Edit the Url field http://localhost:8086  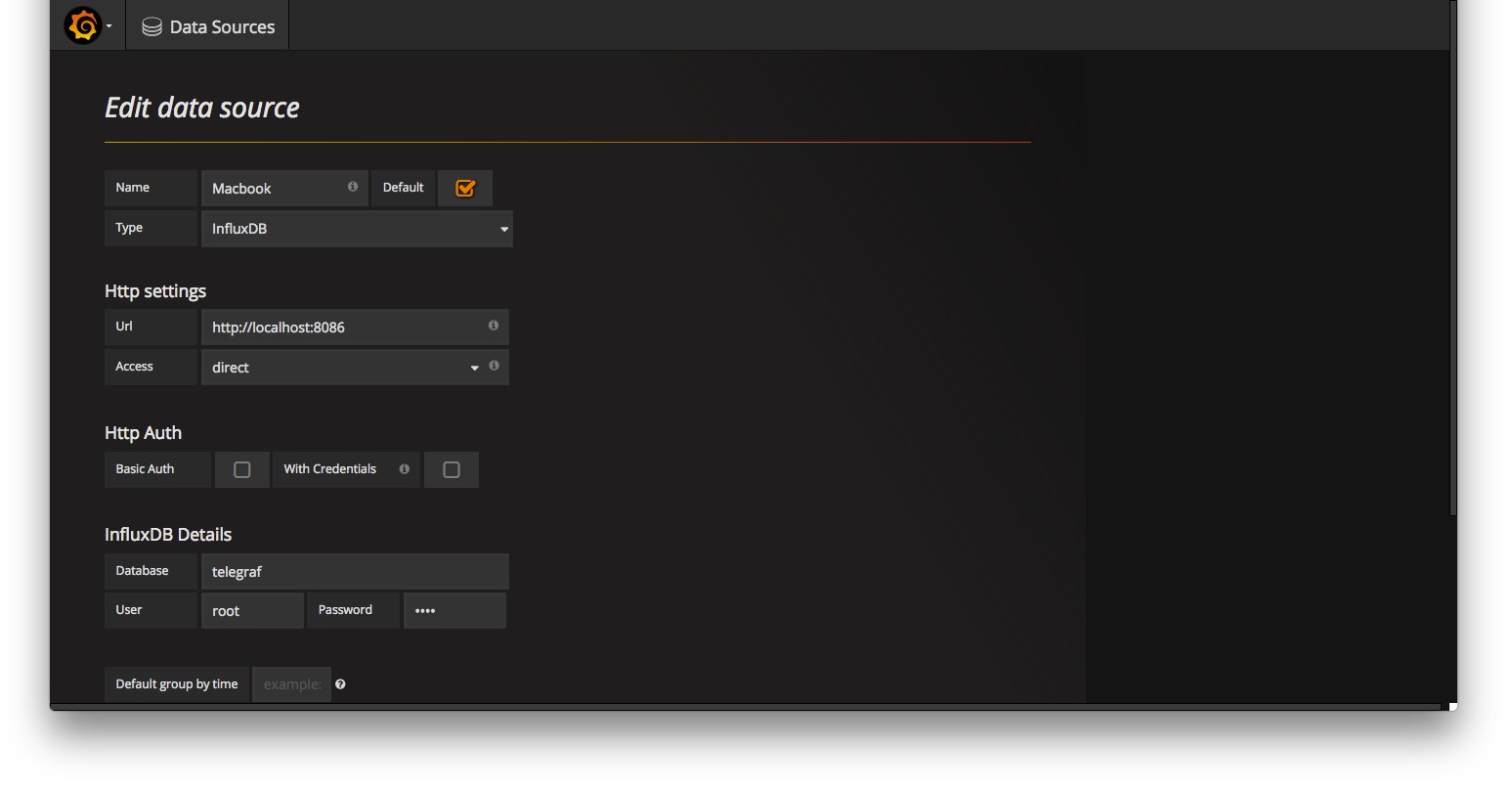coord(355,328)
